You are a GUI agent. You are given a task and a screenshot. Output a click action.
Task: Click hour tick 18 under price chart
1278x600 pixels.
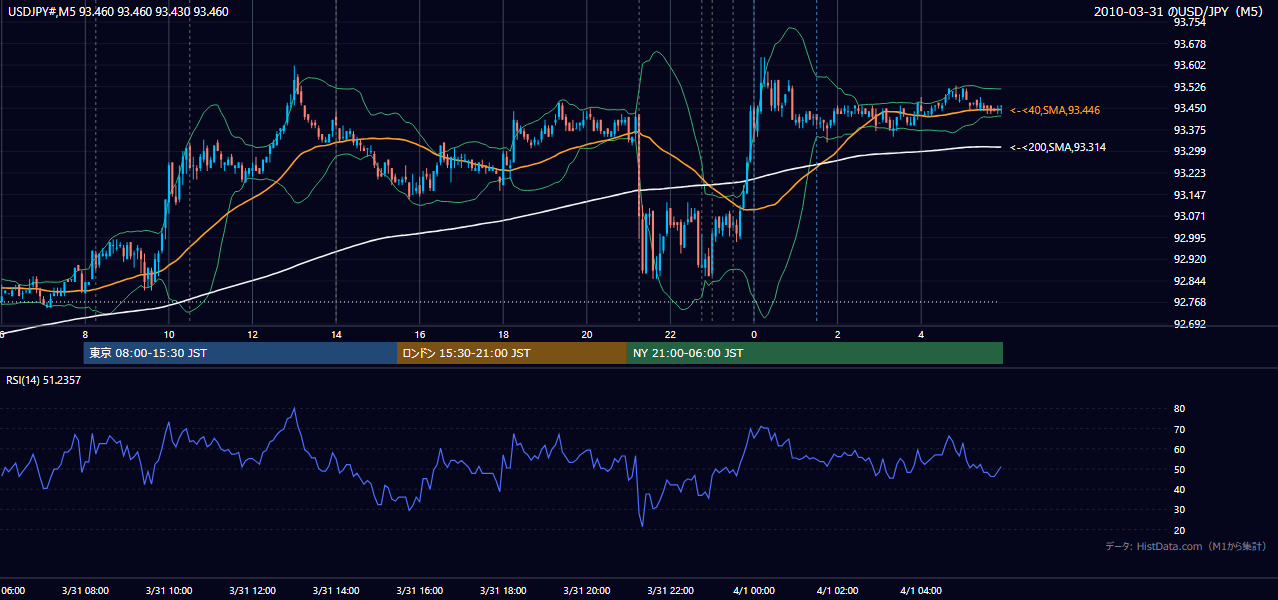(504, 334)
